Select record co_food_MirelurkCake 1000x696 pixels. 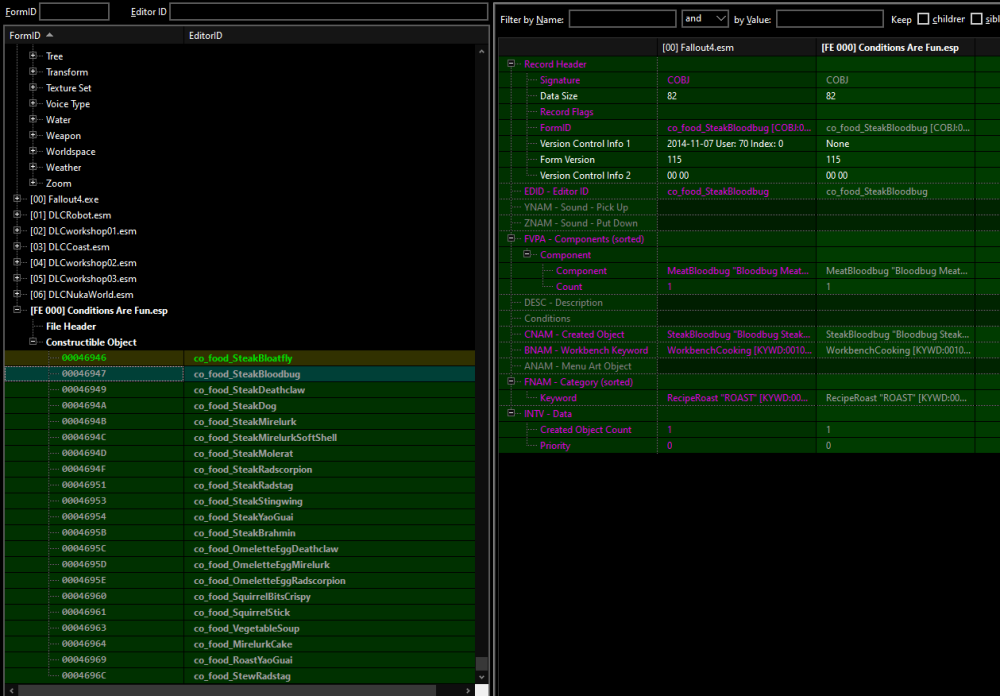(x=242, y=644)
